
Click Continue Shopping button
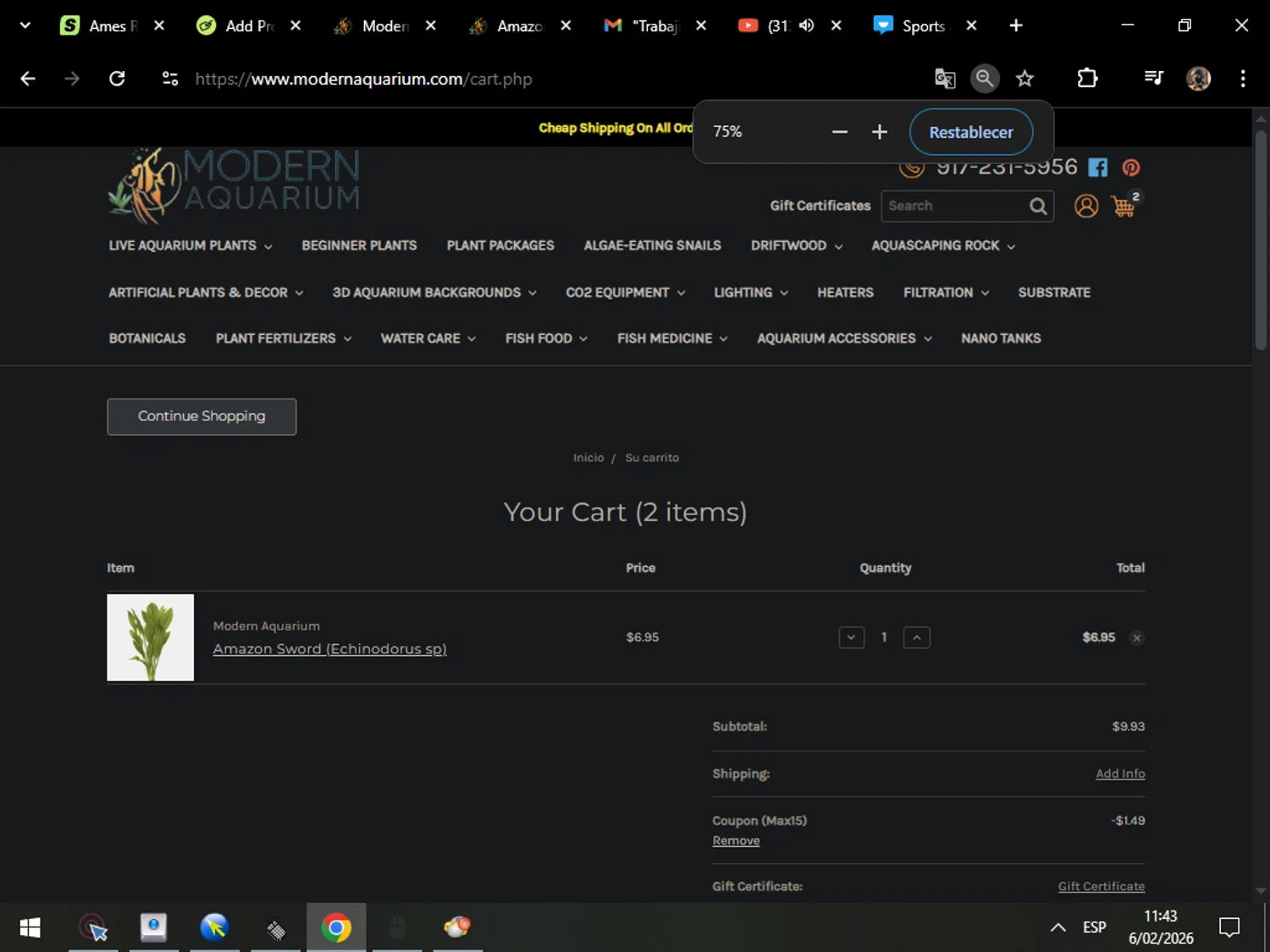(202, 416)
